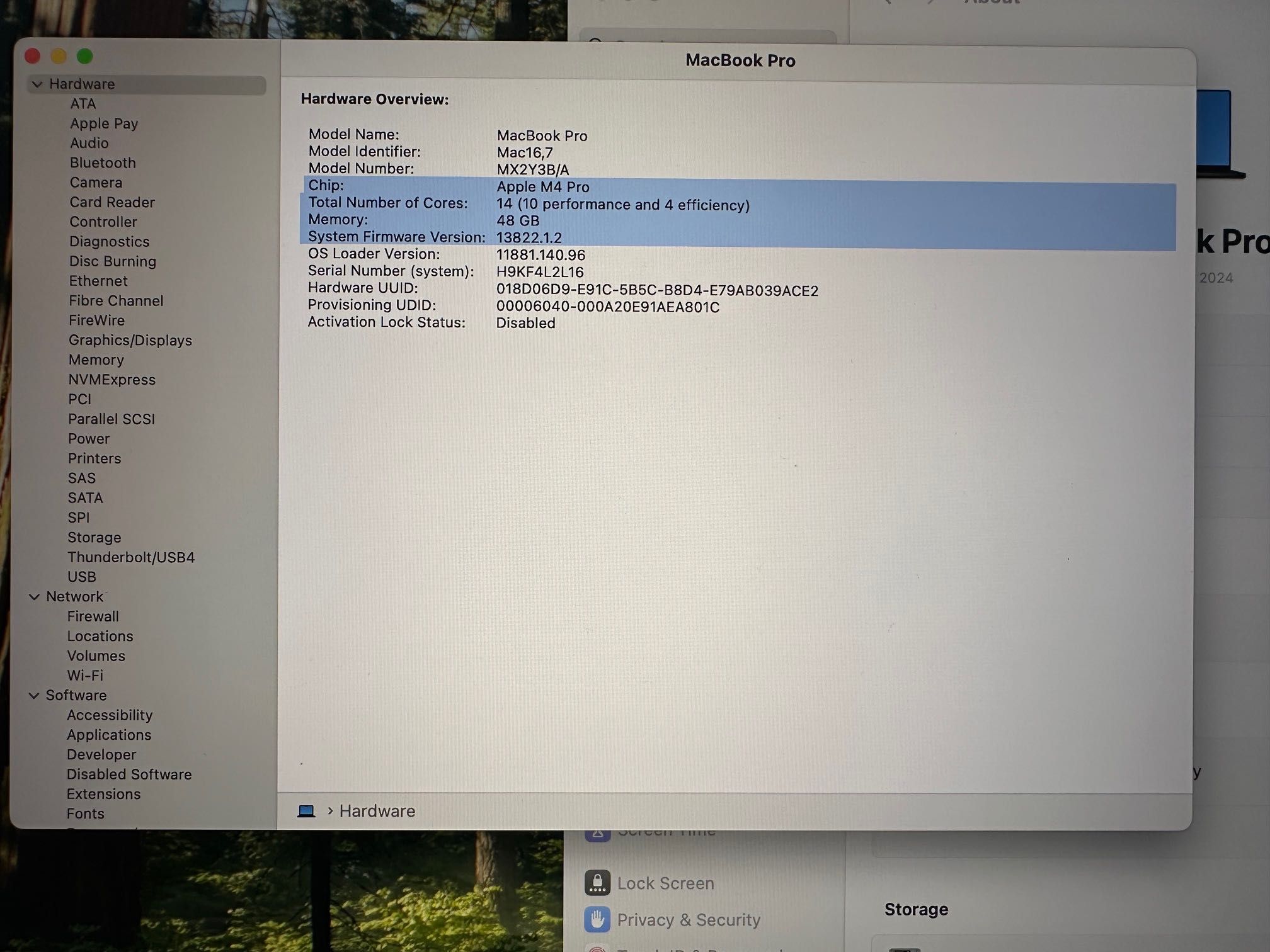Select Memory in the sidebar list
Image resolution: width=1270 pixels, height=952 pixels.
[x=96, y=360]
